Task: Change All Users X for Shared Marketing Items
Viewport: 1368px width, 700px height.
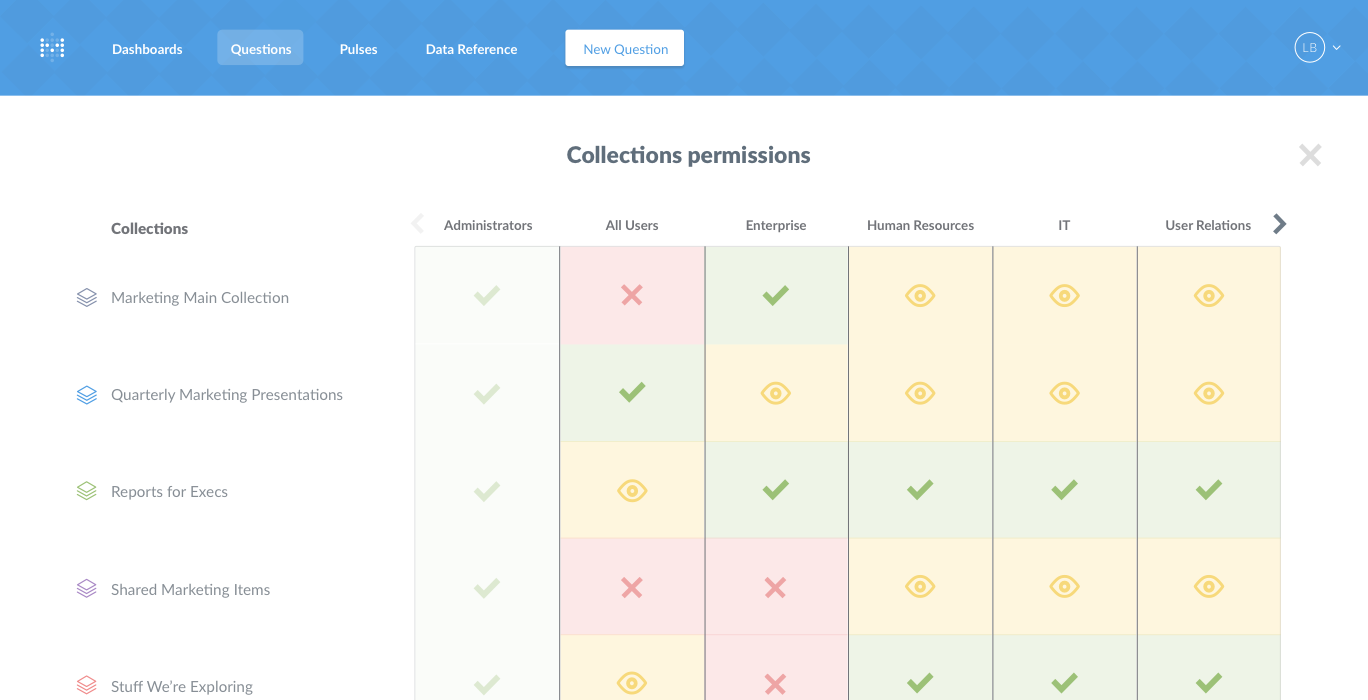Action: [x=632, y=587]
